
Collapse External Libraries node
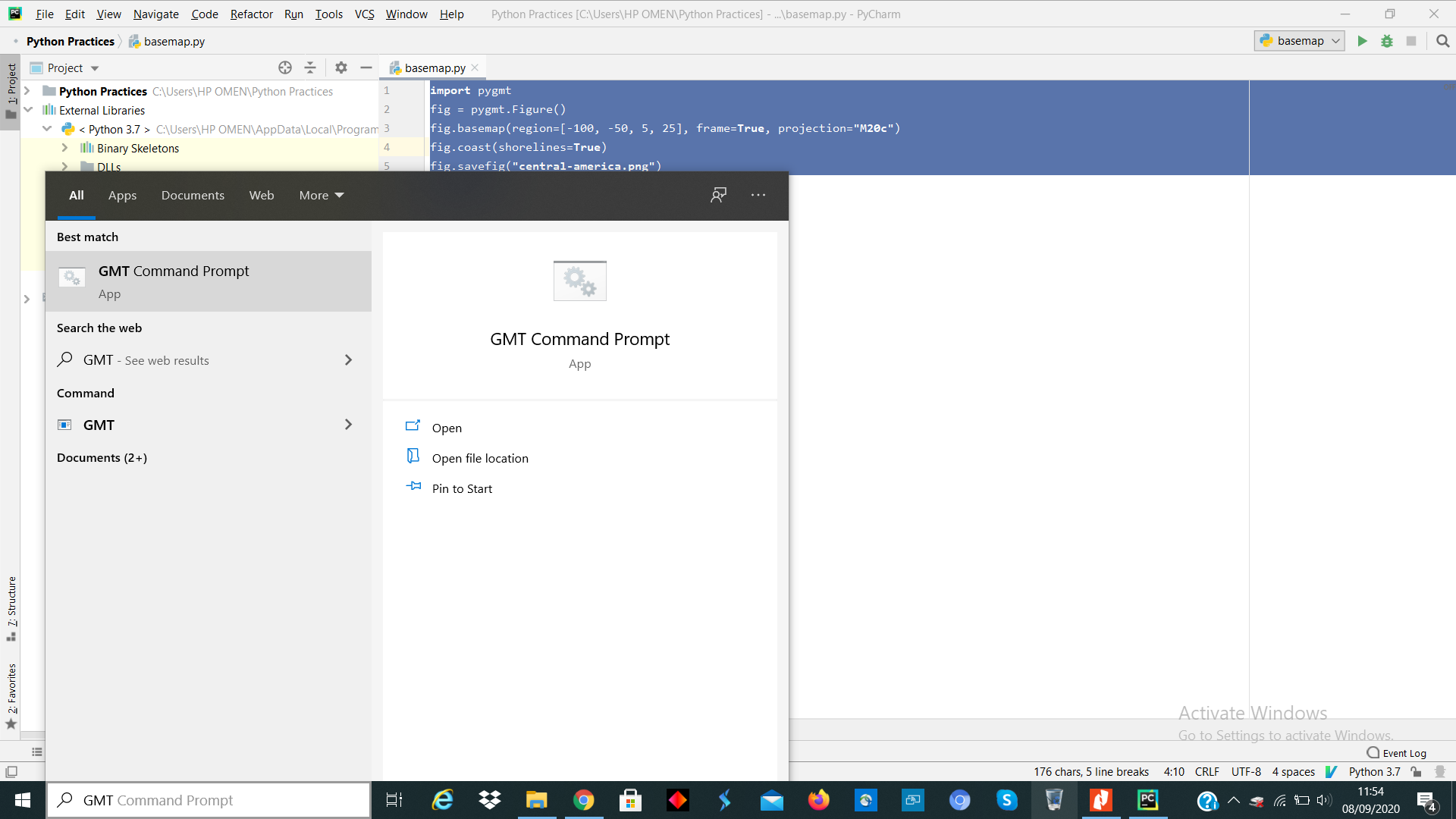(28, 110)
